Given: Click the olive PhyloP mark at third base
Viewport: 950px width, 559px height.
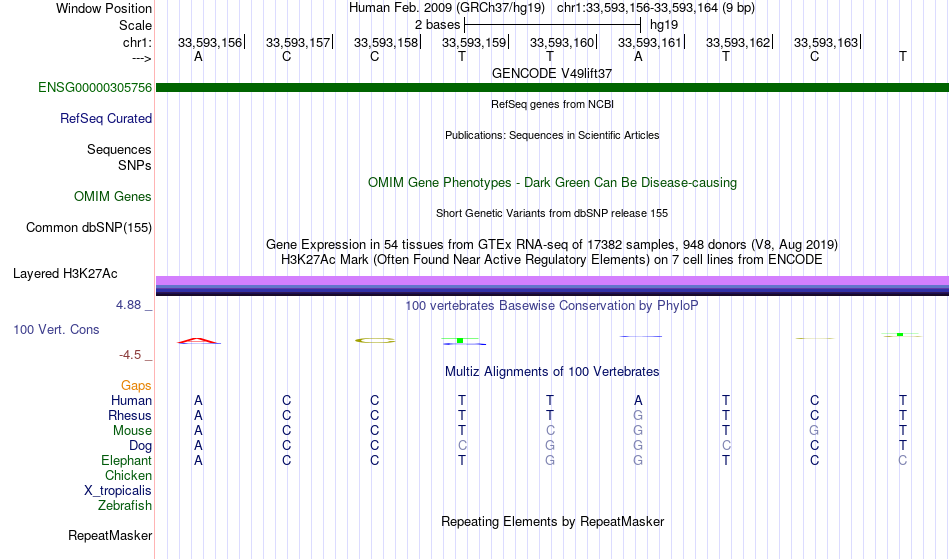Looking at the screenshot, I should [375, 340].
